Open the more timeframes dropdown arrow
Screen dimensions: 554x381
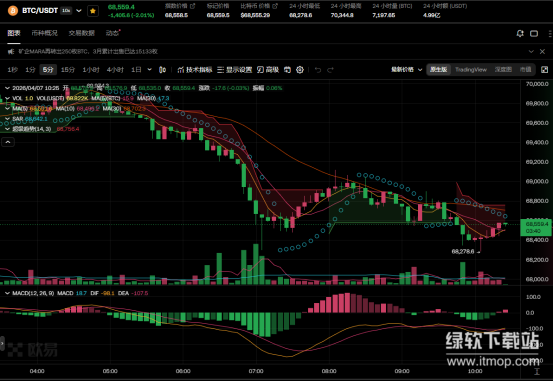149,70
